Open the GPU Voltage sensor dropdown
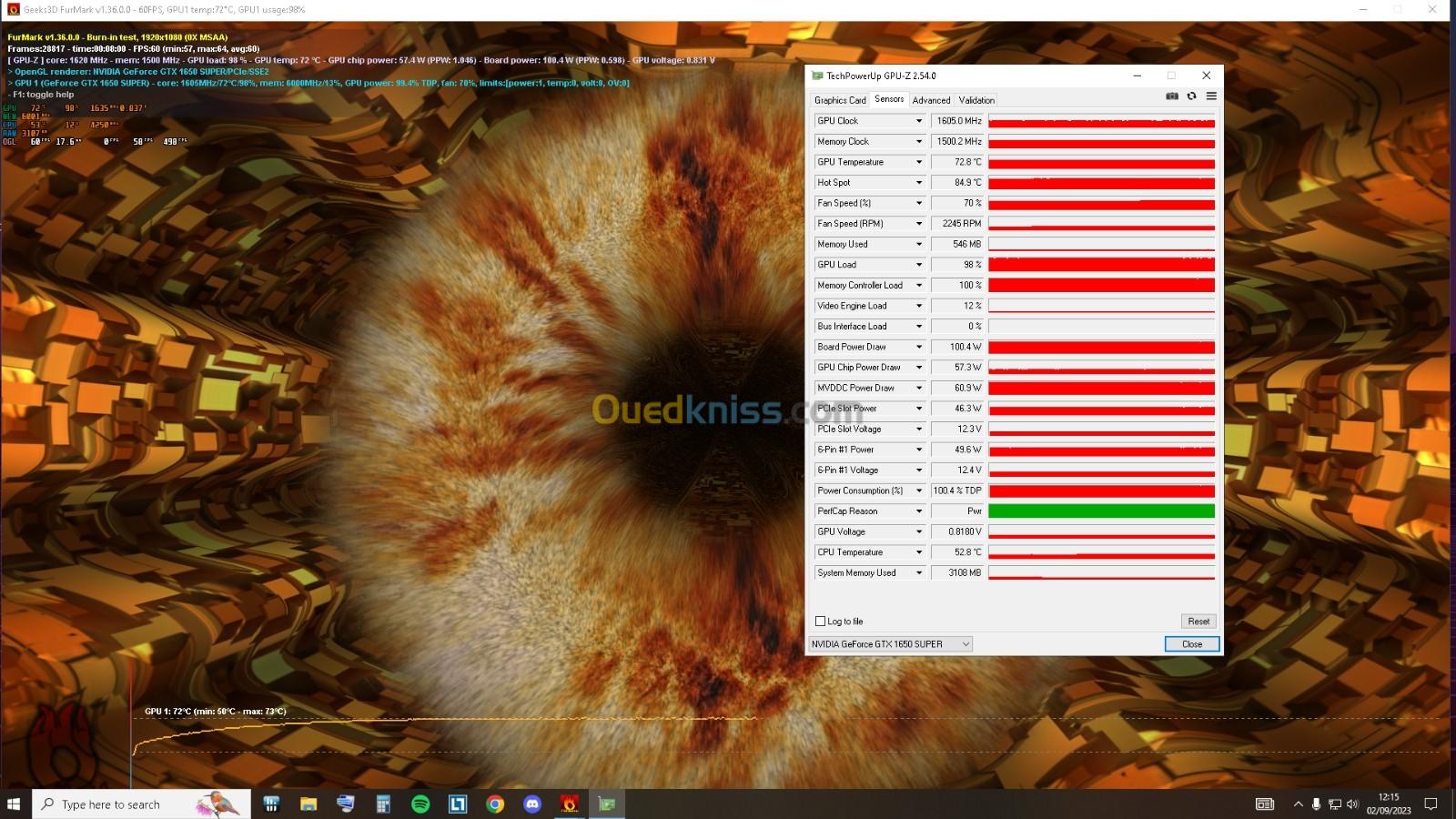The height and width of the screenshot is (819, 1456). (x=919, y=531)
